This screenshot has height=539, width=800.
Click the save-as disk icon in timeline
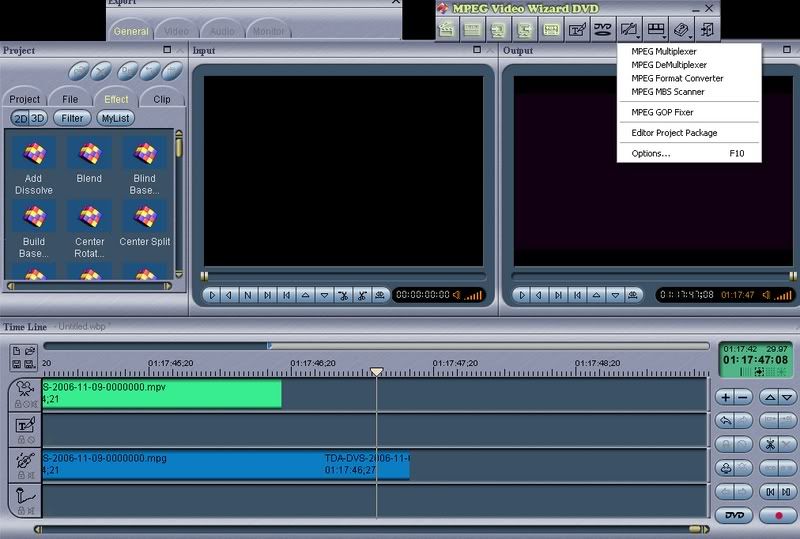tap(30, 364)
